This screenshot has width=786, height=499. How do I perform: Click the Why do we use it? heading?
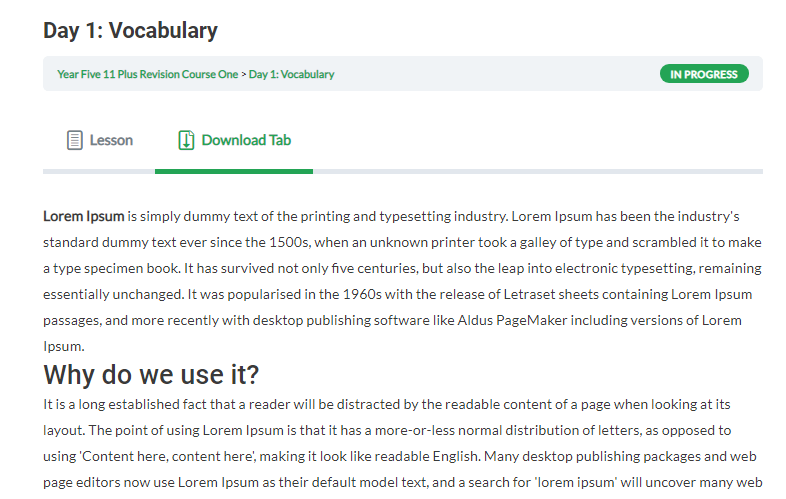click(x=151, y=375)
